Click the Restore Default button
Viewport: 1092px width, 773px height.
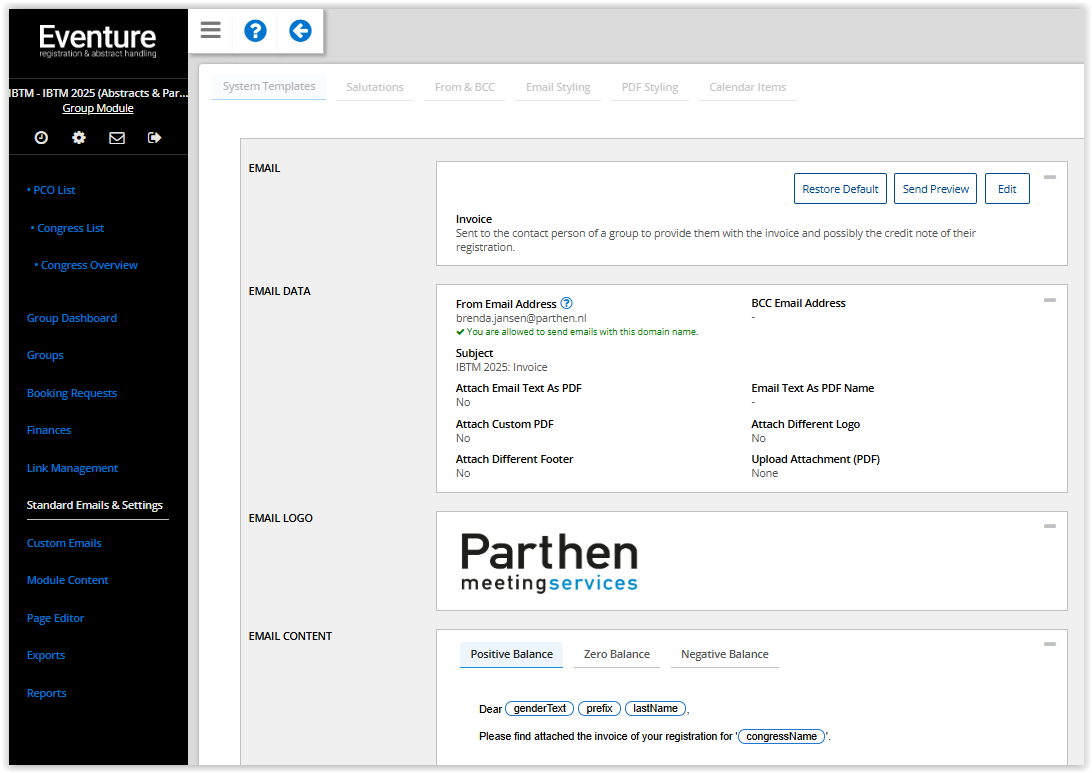pyautogui.click(x=840, y=189)
